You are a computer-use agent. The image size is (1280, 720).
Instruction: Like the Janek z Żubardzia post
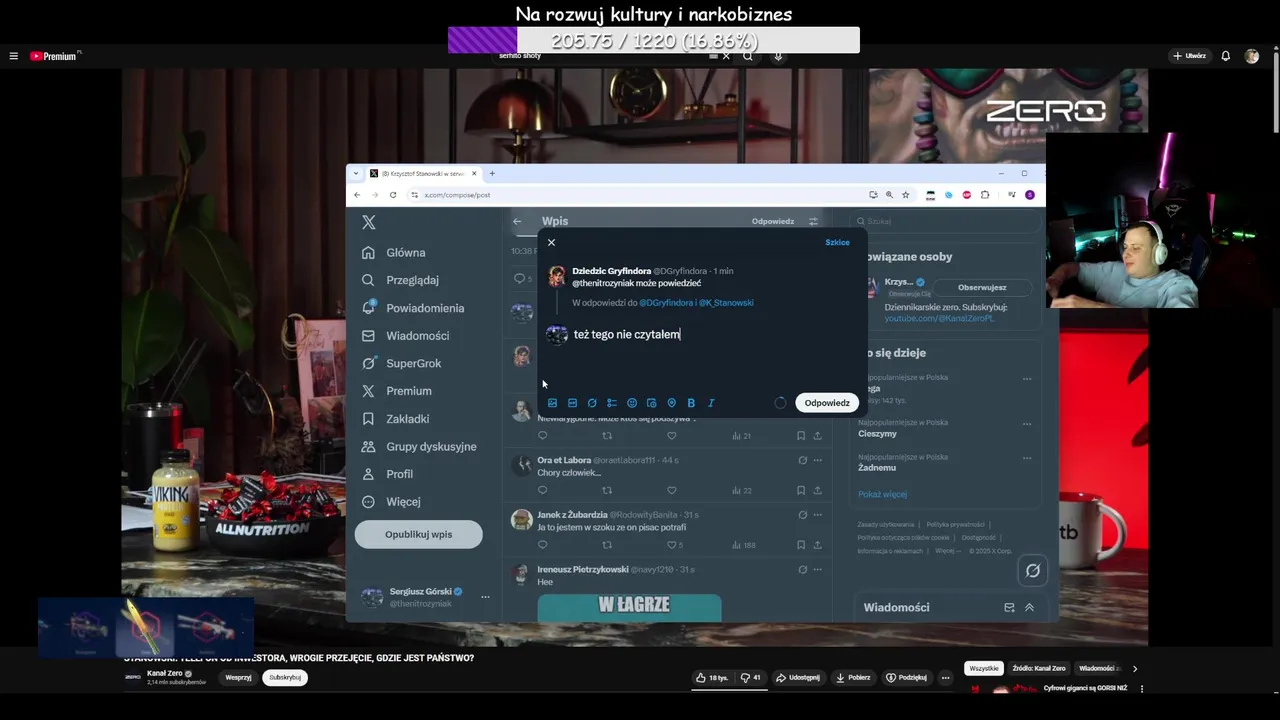click(x=671, y=545)
